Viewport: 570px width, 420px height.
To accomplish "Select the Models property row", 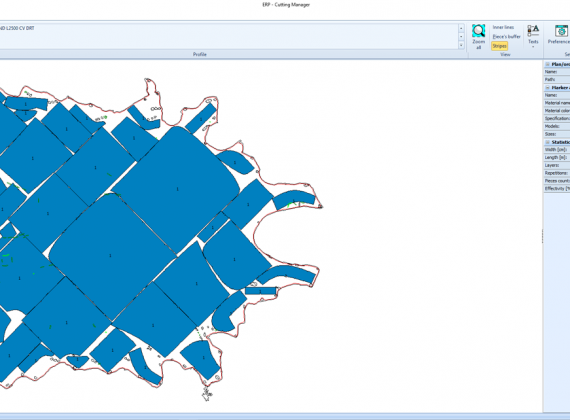I will pos(557,127).
